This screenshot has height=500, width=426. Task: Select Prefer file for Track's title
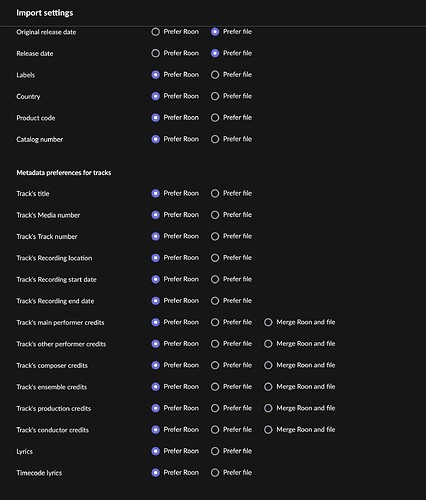[215, 193]
